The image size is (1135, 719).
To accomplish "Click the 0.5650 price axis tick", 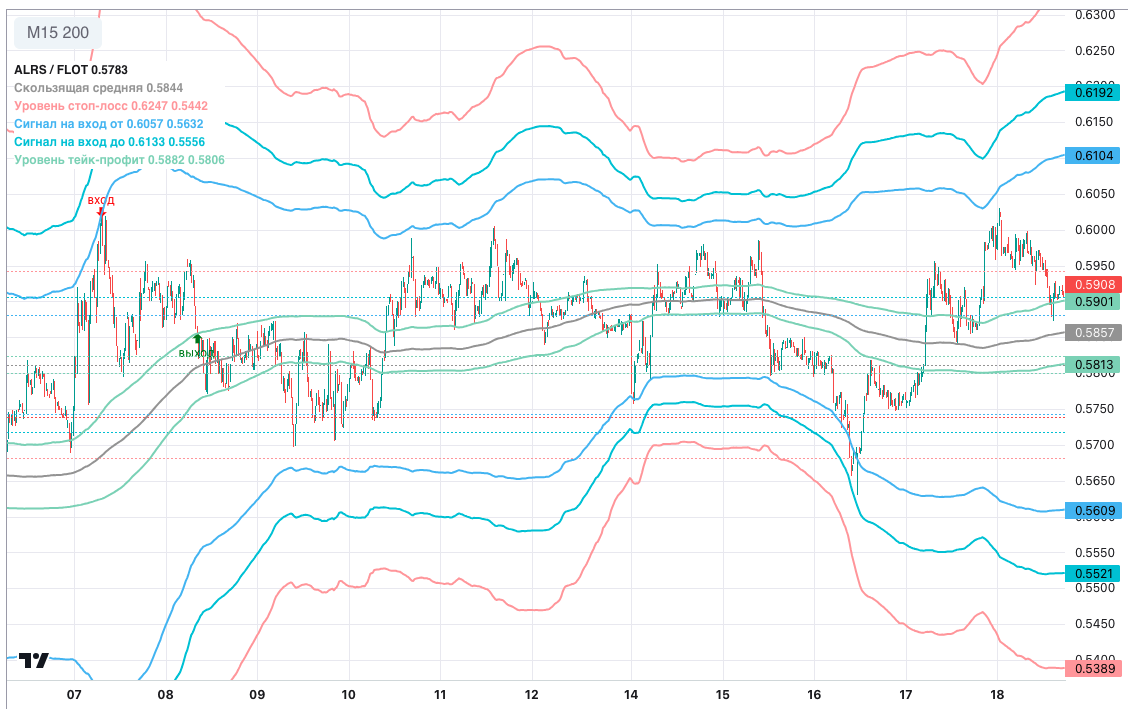I will pyautogui.click(x=1094, y=481).
